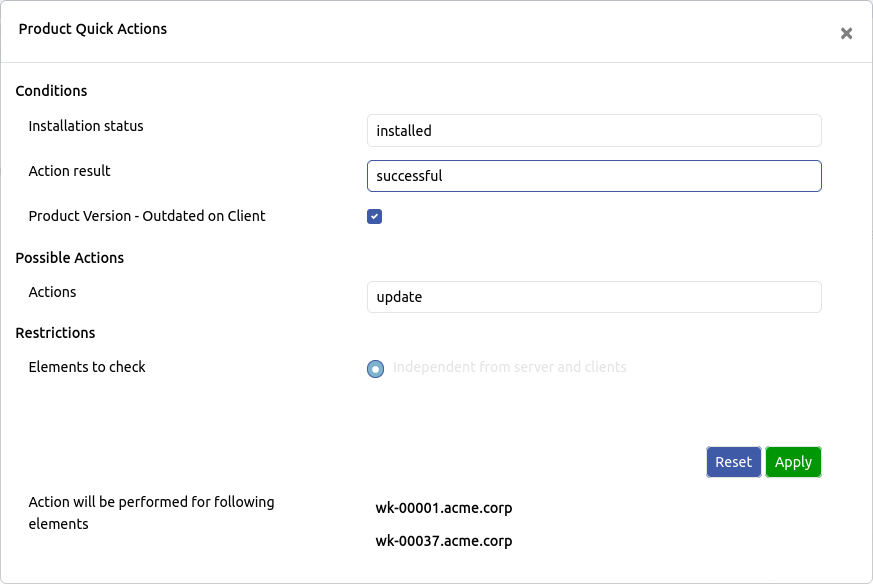Select Independent from server and clients radio
The height and width of the screenshot is (584, 873).
tap(375, 369)
